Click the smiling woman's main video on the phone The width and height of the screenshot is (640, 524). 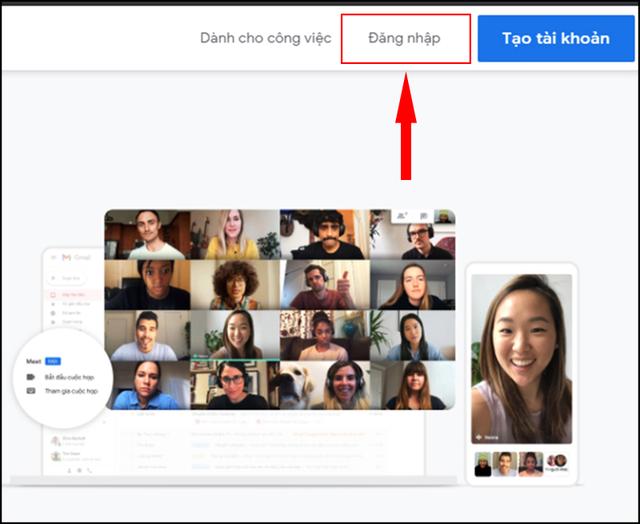(x=520, y=355)
